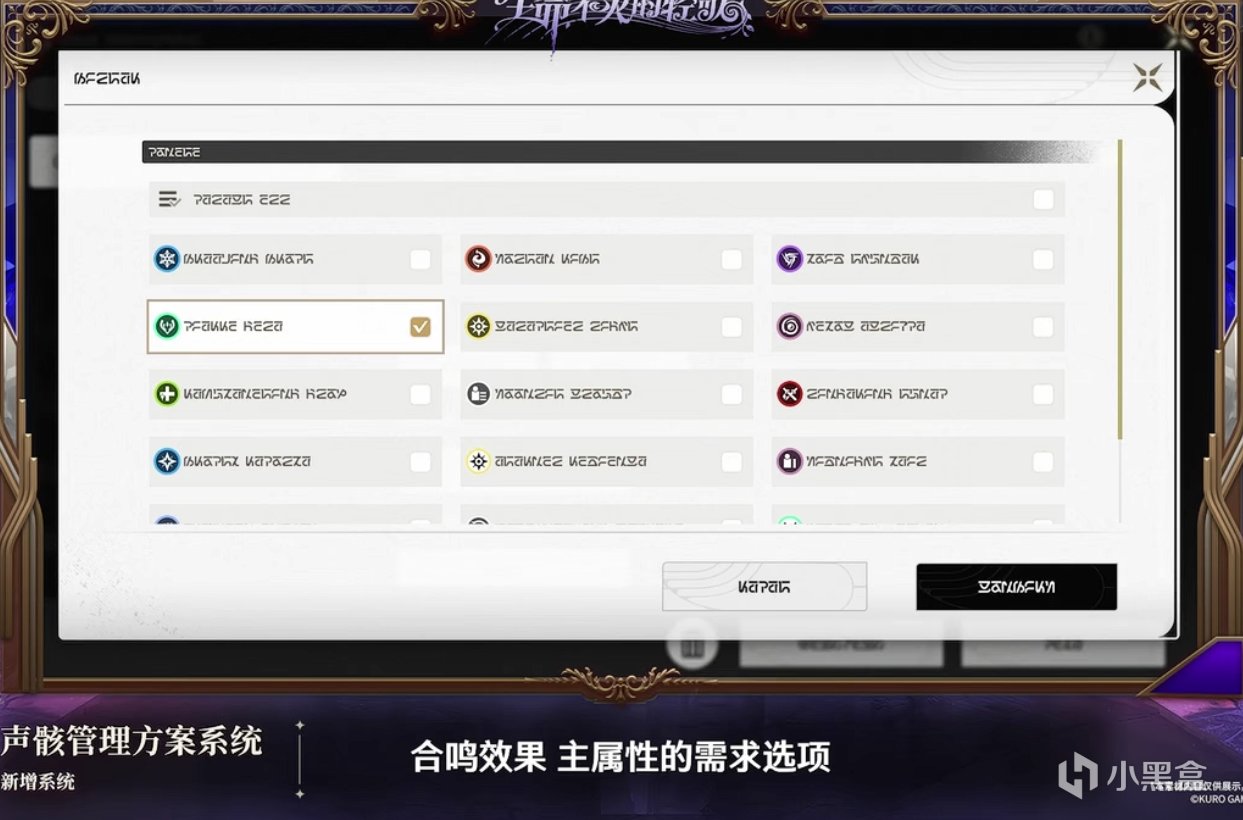The width and height of the screenshot is (1243, 820).
Task: Tick the checkbox beside the green plus set
Action: [420, 394]
